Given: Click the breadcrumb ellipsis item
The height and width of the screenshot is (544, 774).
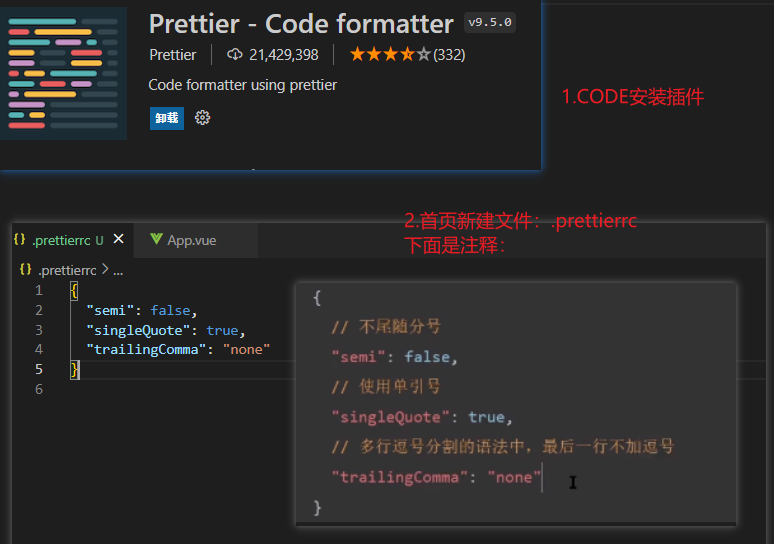Looking at the screenshot, I should point(118,271).
